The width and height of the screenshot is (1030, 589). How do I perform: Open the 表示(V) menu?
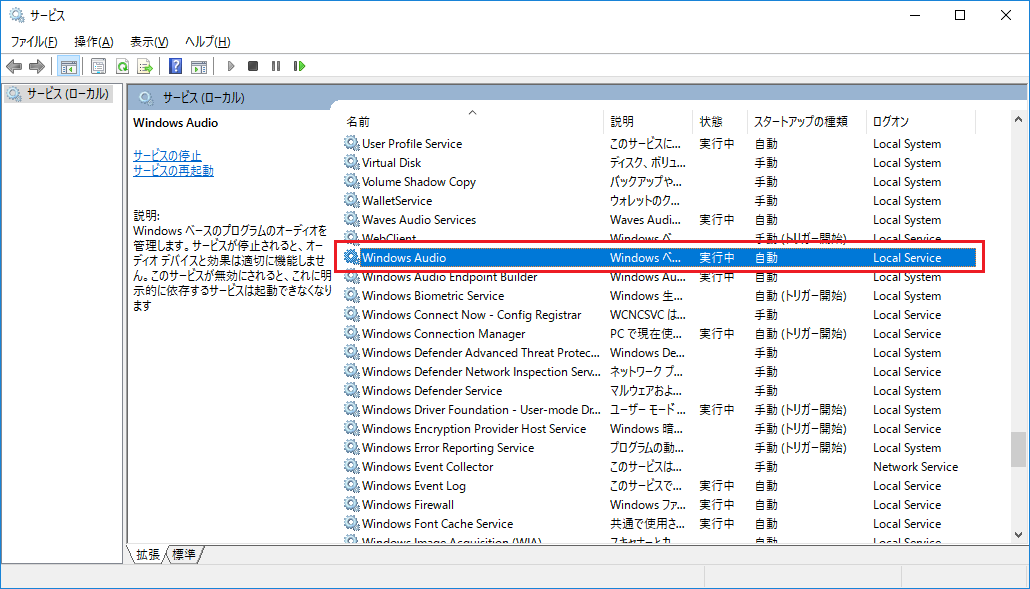pyautogui.click(x=149, y=42)
